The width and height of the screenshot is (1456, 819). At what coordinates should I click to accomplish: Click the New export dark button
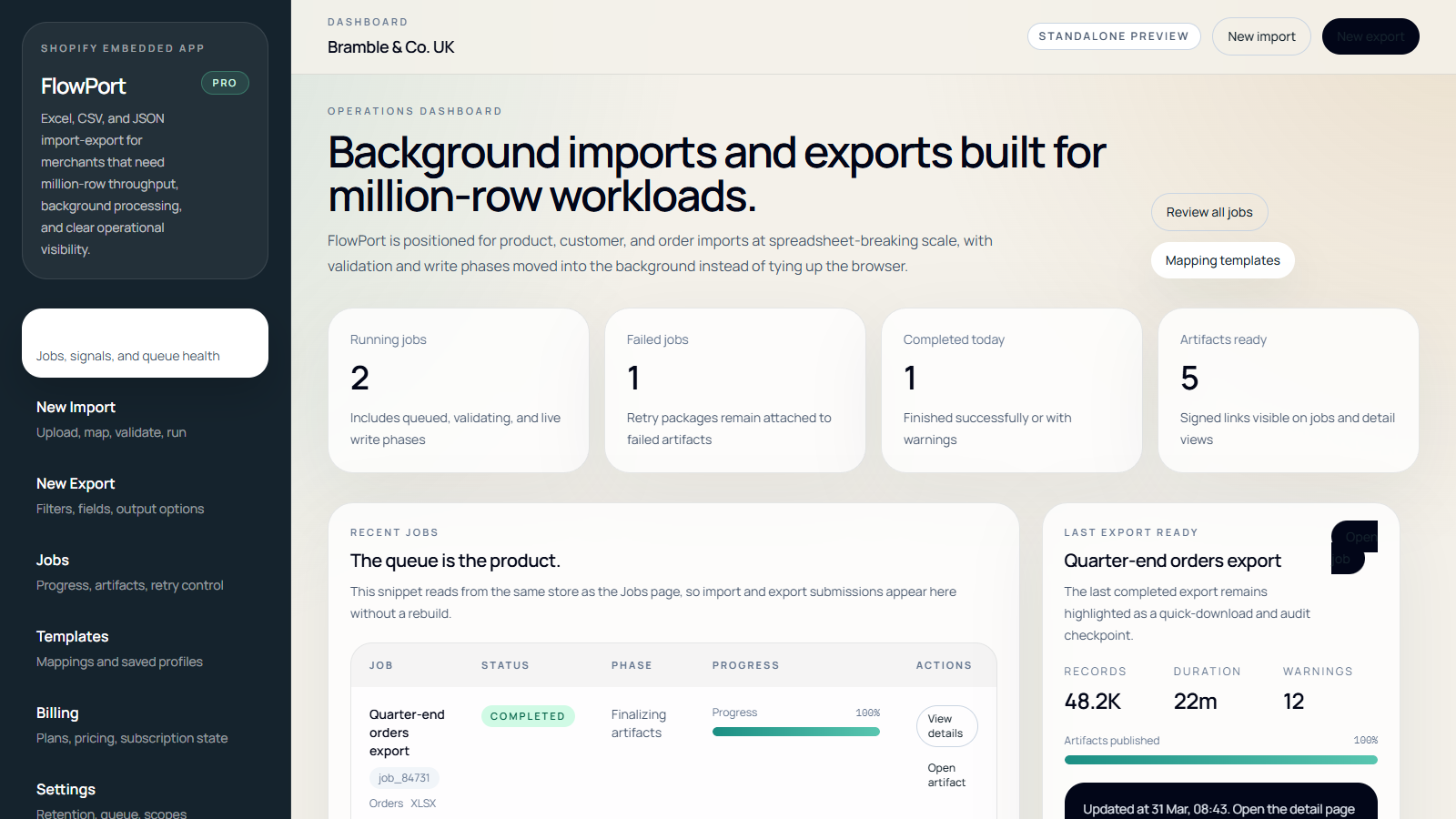click(x=1370, y=36)
